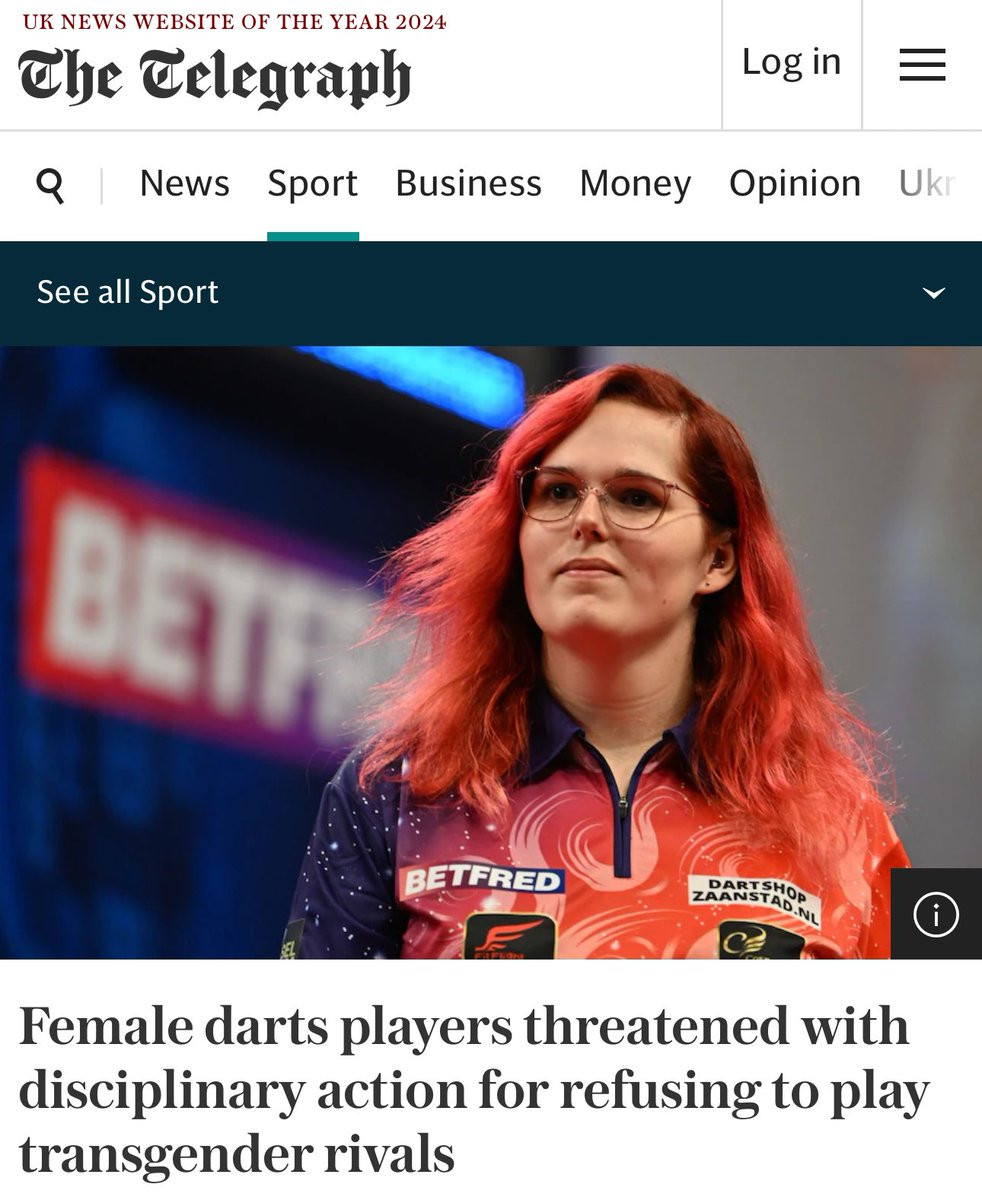
Task: Open the hamburger menu icon
Action: pyautogui.click(x=922, y=65)
